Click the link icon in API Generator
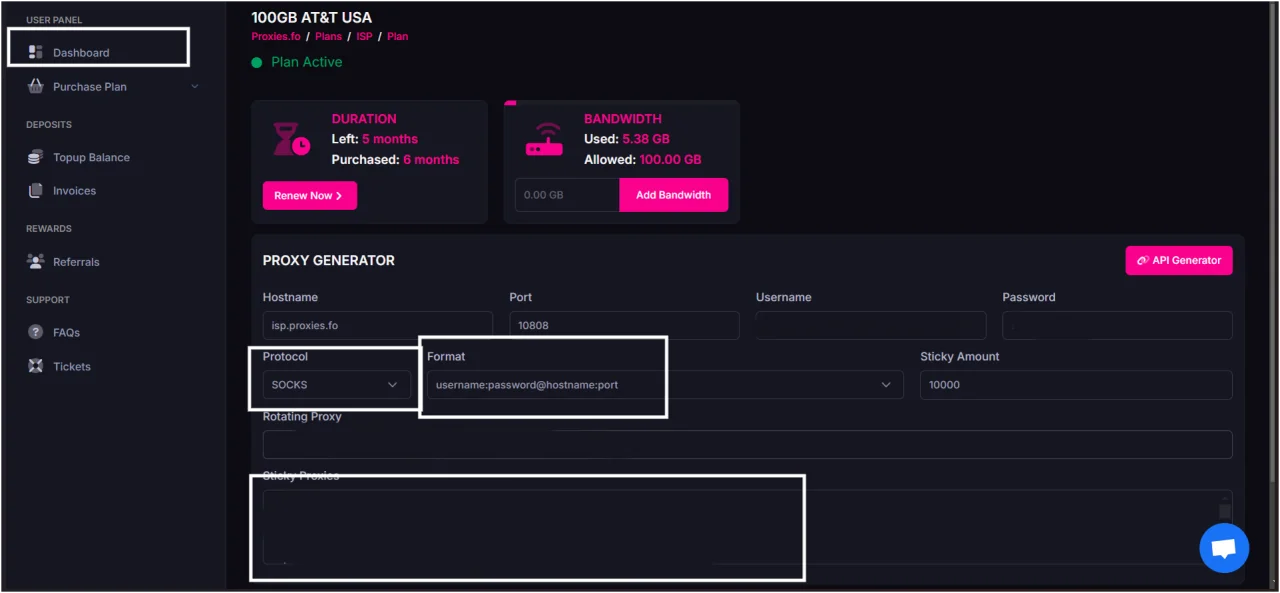The width and height of the screenshot is (1280, 593). (1142, 260)
